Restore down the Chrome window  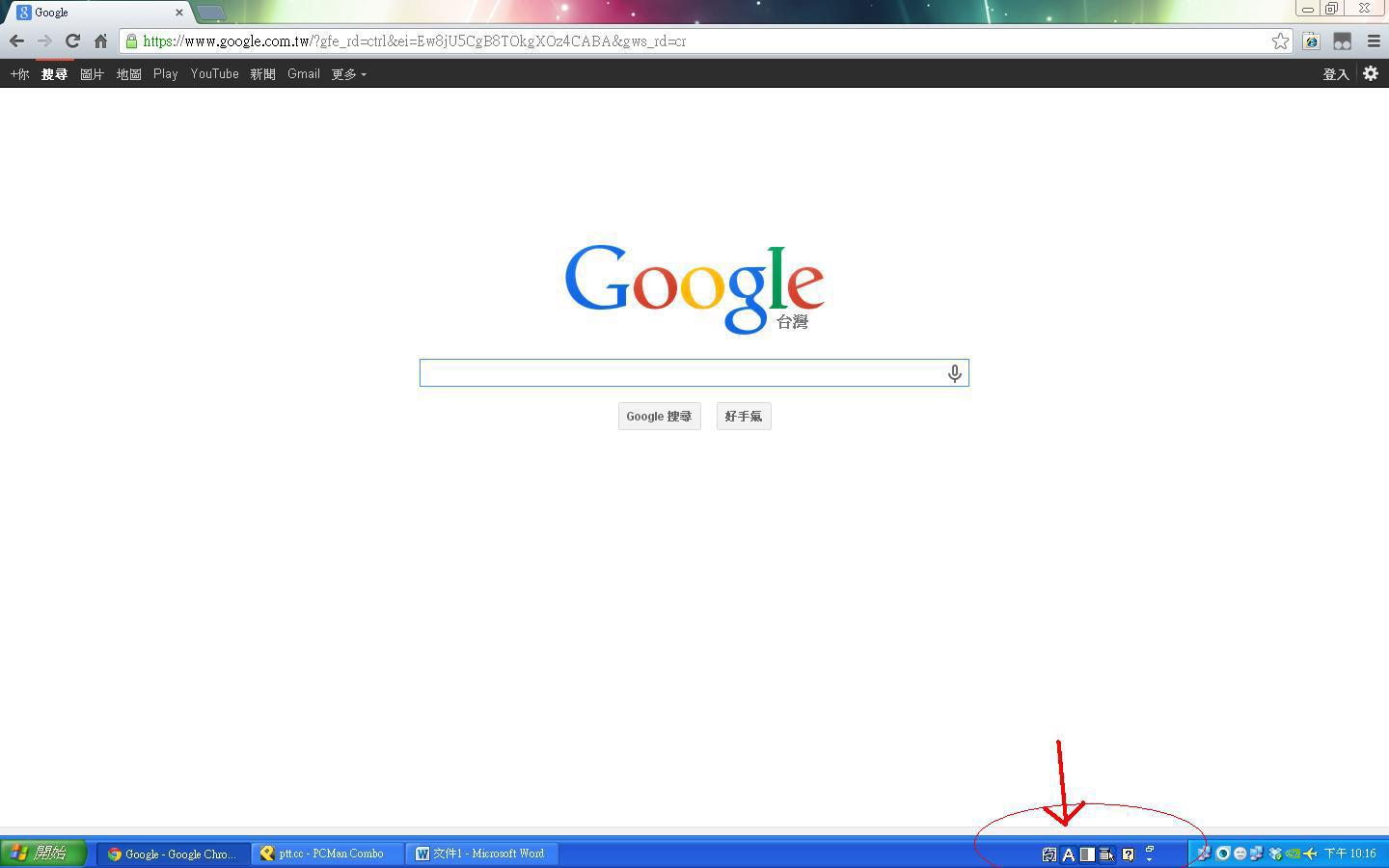coord(1332,9)
